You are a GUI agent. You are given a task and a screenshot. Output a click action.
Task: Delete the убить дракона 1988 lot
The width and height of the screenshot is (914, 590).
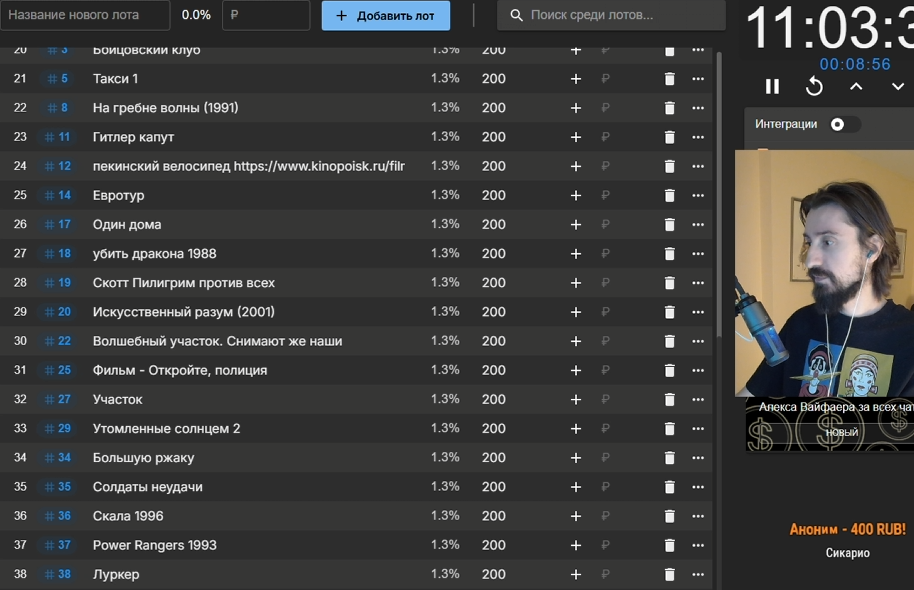click(x=669, y=254)
